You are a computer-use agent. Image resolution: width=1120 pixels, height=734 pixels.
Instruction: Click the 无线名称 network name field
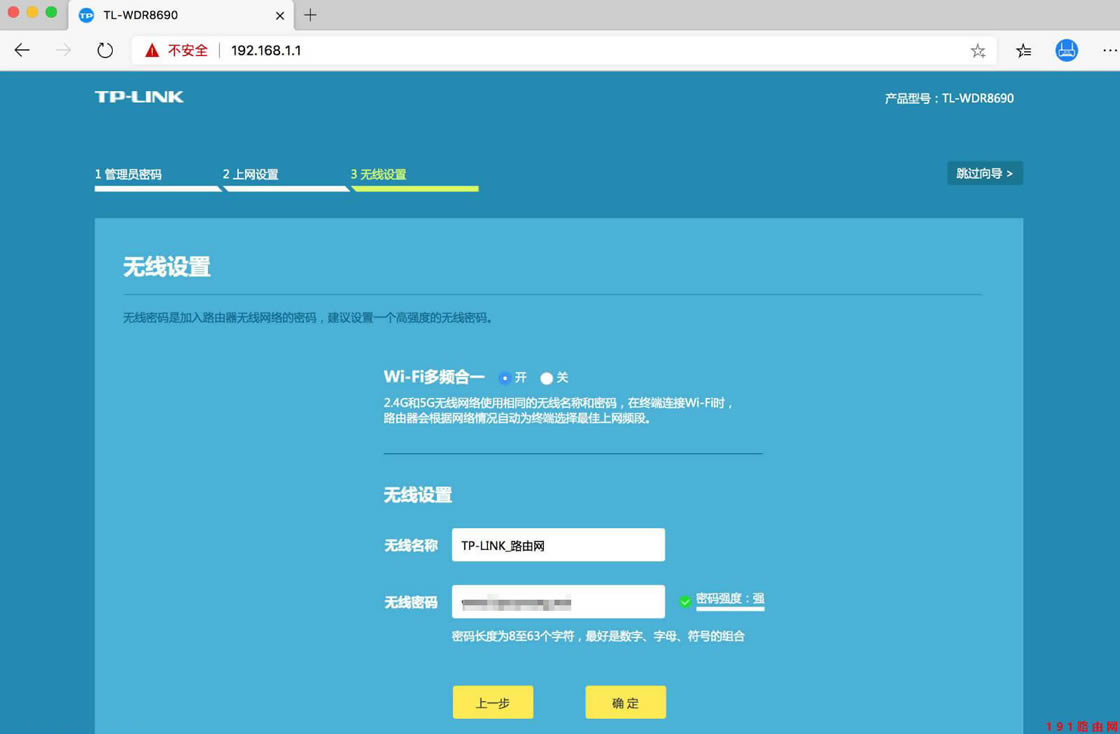[x=557, y=544]
